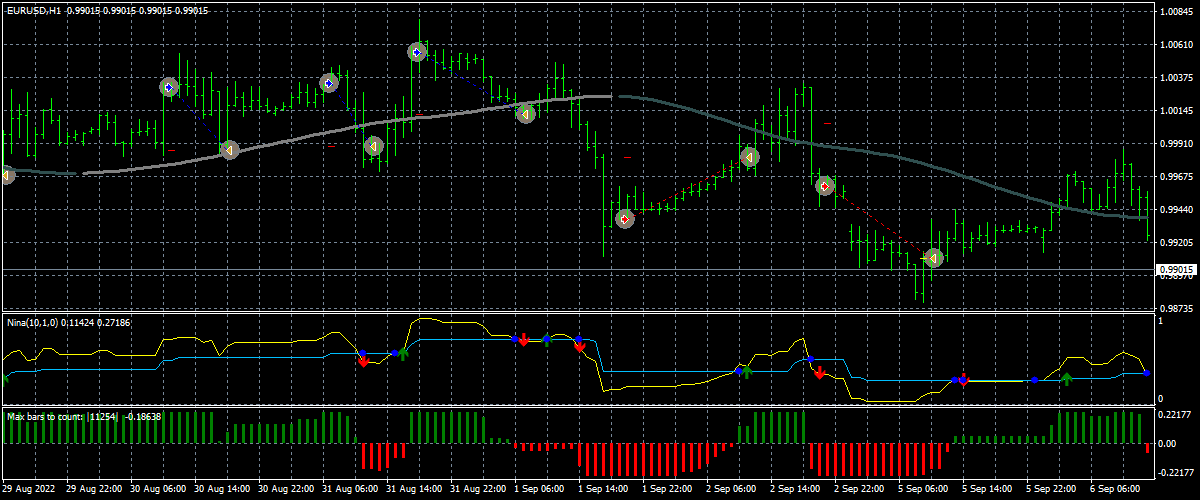Click the red sell marker starting the rising red dashed line
This screenshot has height=500, width=1200.
tap(625, 219)
